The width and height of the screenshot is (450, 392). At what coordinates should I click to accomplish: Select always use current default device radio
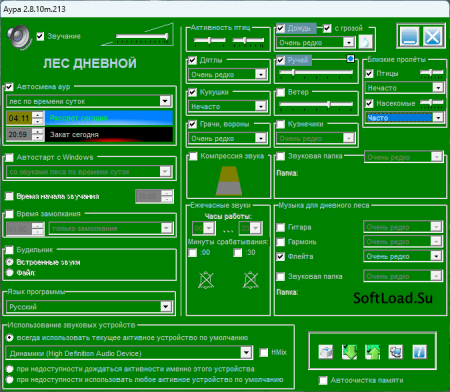pyautogui.click(x=10, y=338)
